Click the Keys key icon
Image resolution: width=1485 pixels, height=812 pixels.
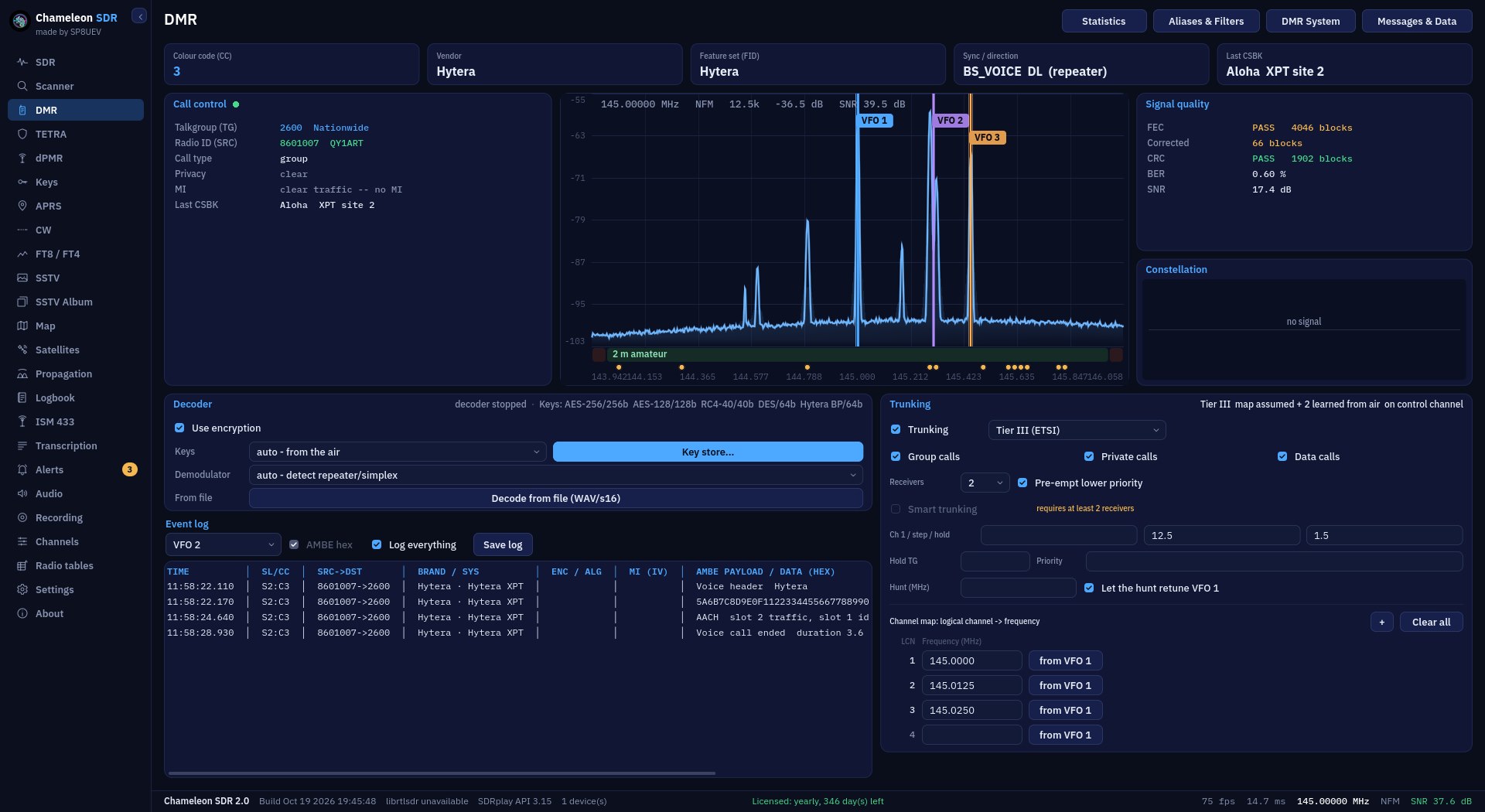(22, 182)
